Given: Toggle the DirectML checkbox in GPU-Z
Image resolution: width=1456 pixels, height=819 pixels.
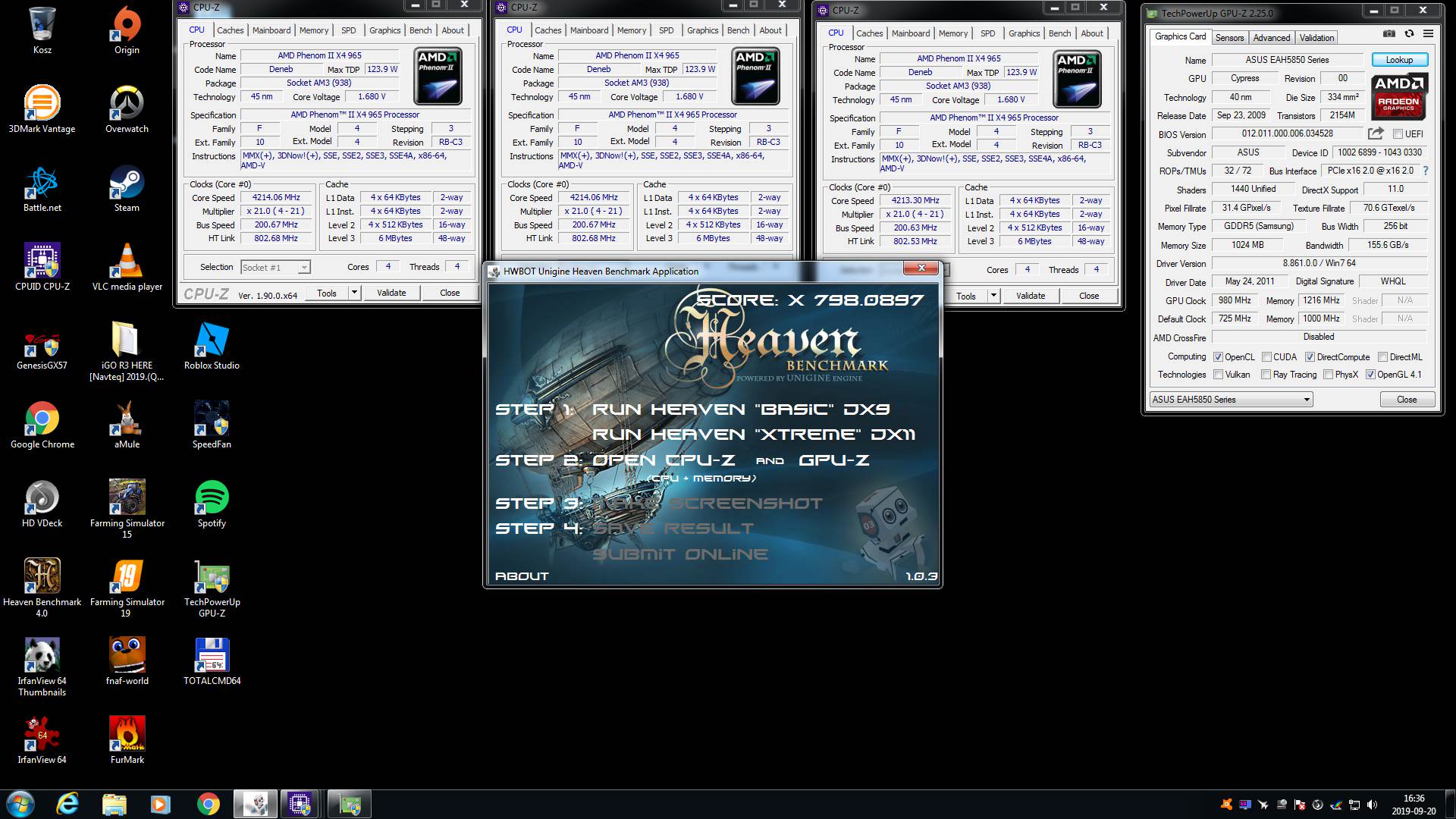Looking at the screenshot, I should coord(1382,357).
